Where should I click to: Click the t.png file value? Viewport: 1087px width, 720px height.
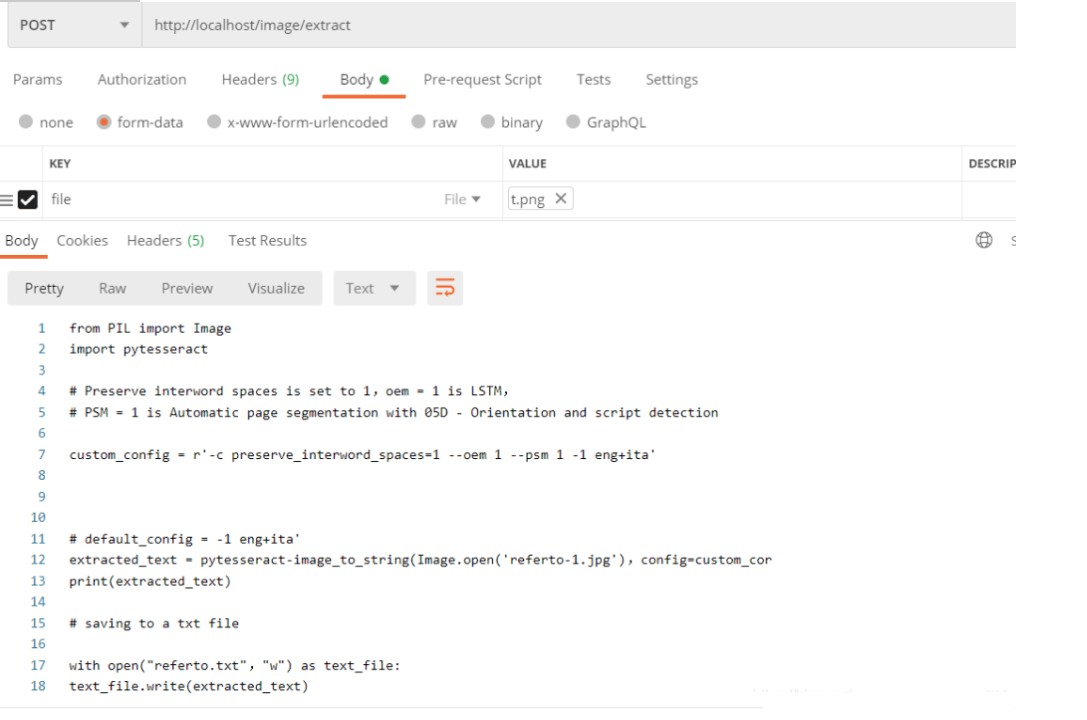tap(528, 200)
